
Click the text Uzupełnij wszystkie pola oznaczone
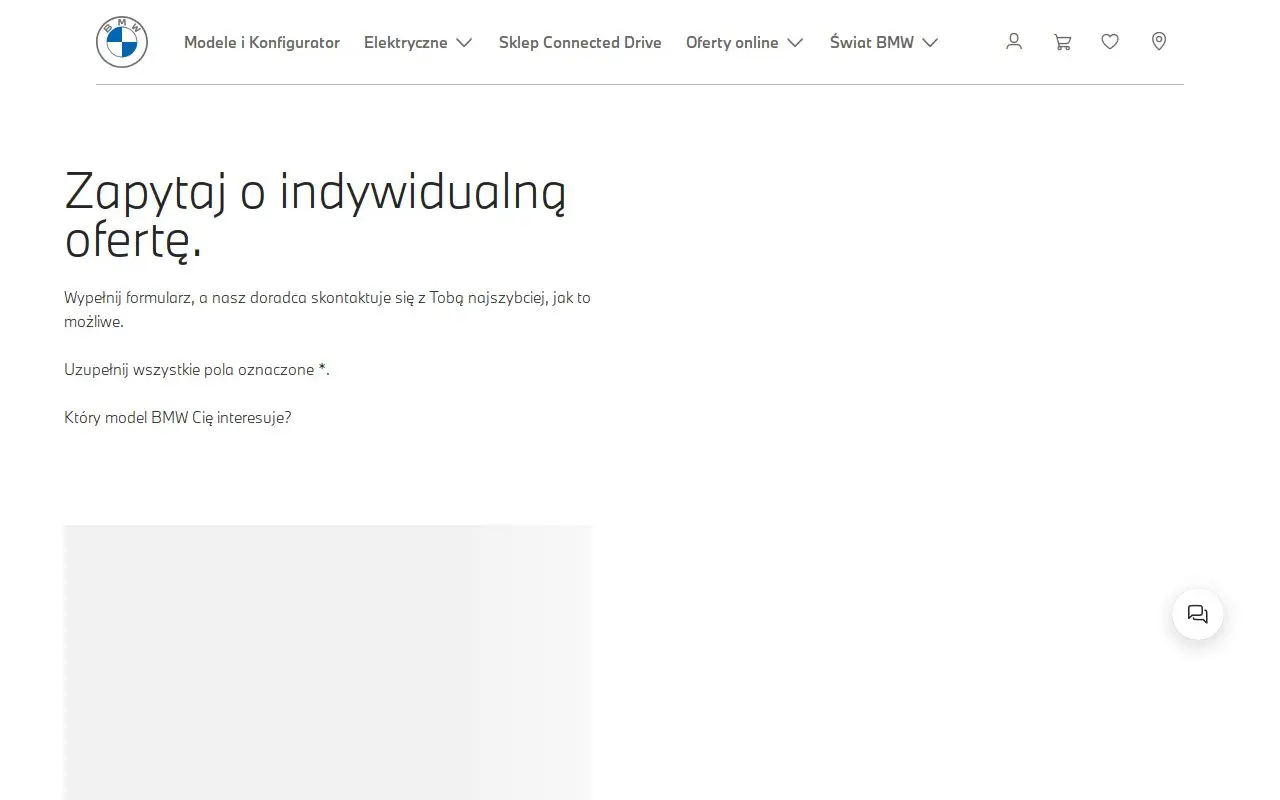[189, 369]
